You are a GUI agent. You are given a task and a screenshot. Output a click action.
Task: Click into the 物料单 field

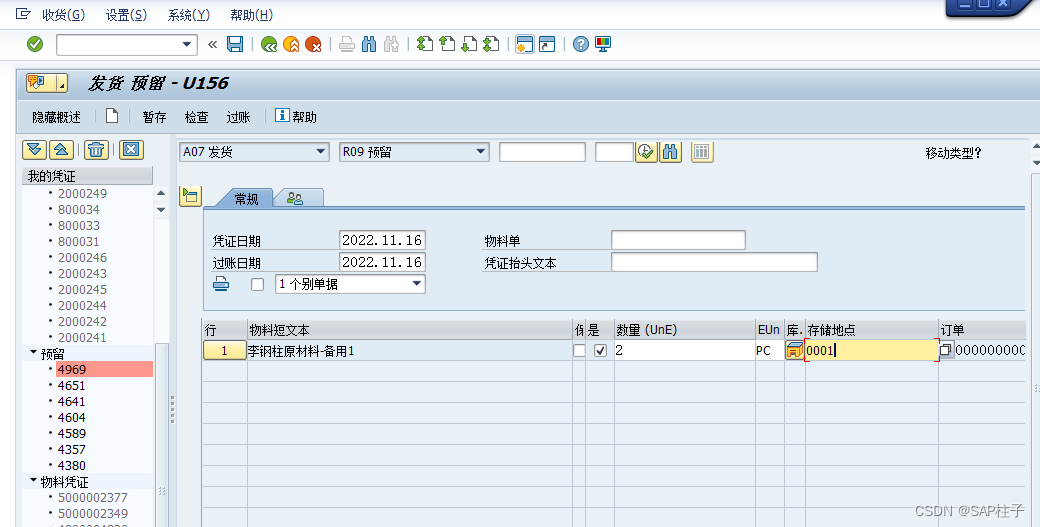pyautogui.click(x=679, y=240)
